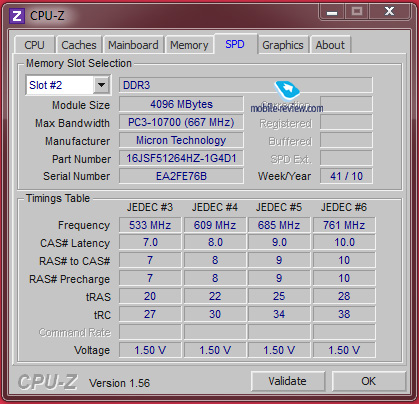Click the 533 MHz frequency cell

click(x=150, y=225)
